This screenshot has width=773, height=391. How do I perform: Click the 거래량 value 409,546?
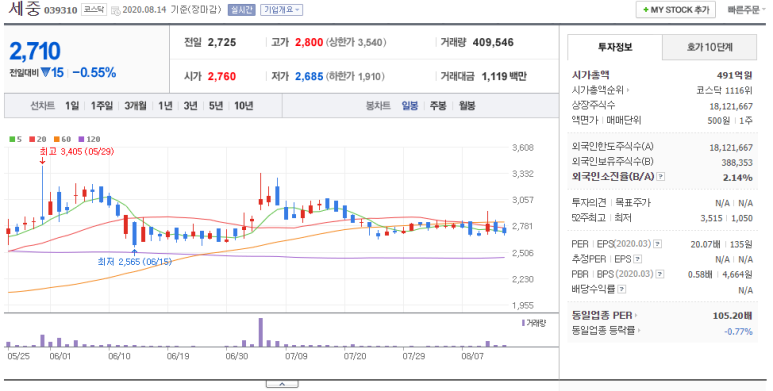click(x=493, y=42)
